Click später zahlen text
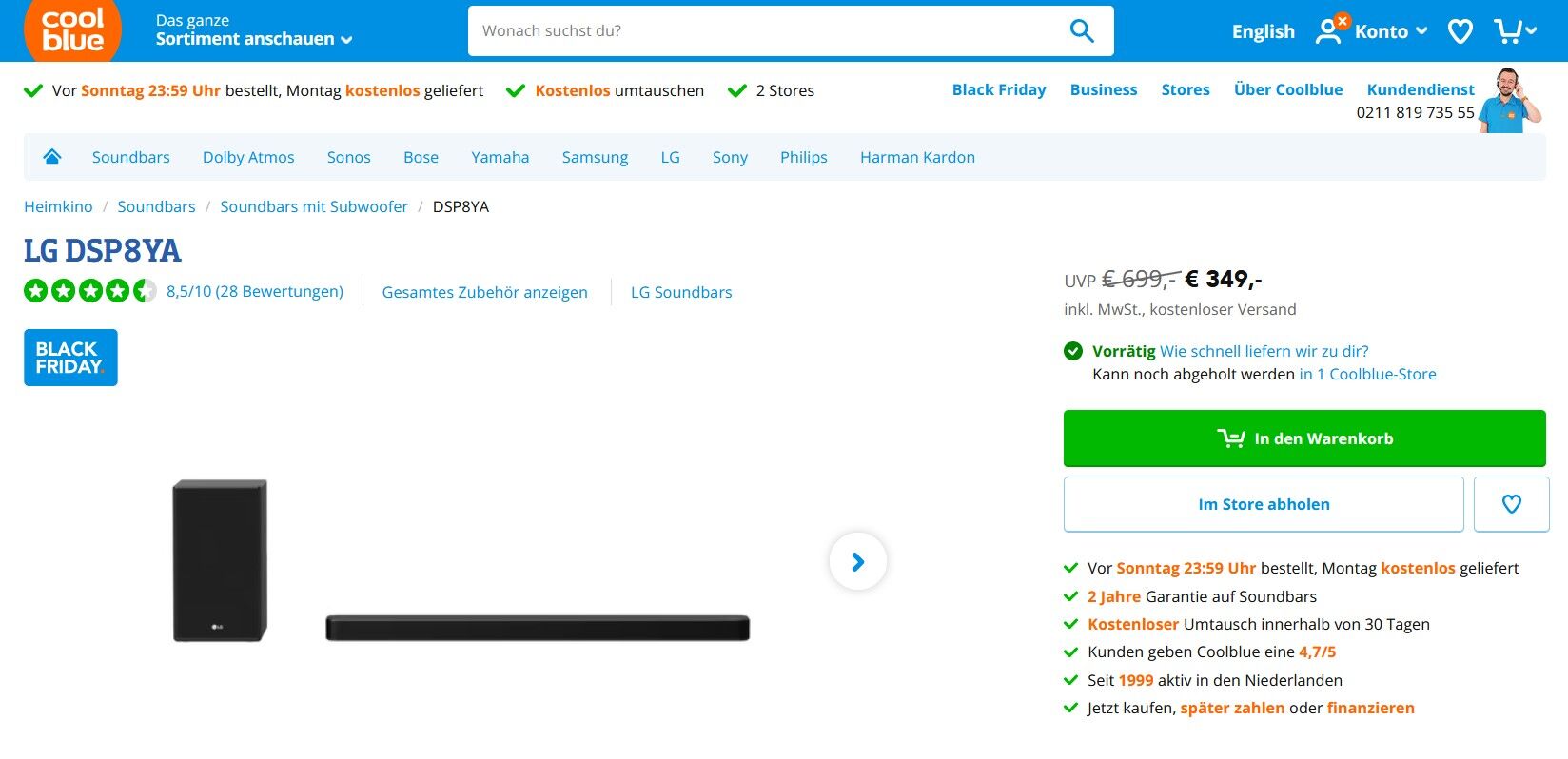This screenshot has height=759, width=1568. (1232, 708)
